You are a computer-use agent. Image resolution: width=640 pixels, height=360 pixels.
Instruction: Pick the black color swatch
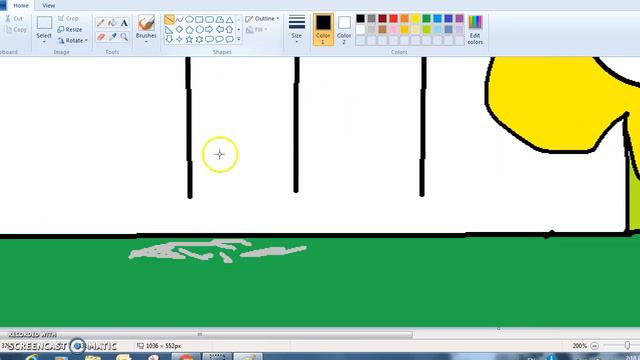(x=360, y=19)
